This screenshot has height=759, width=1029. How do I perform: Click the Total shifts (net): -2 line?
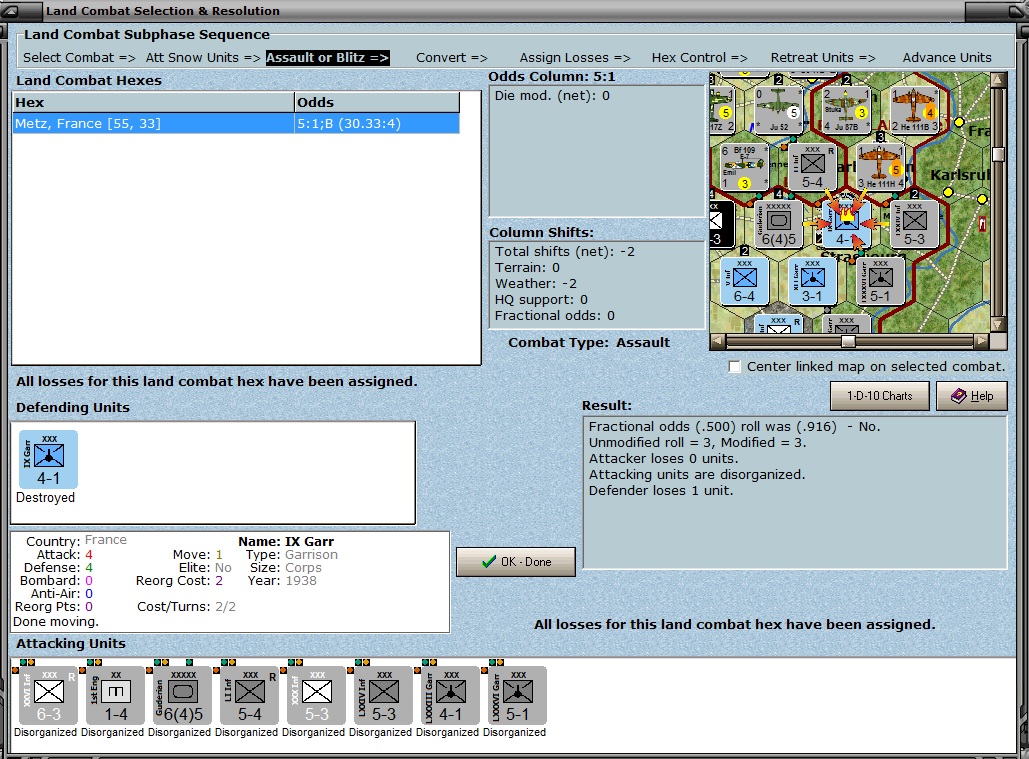pyautogui.click(x=564, y=252)
